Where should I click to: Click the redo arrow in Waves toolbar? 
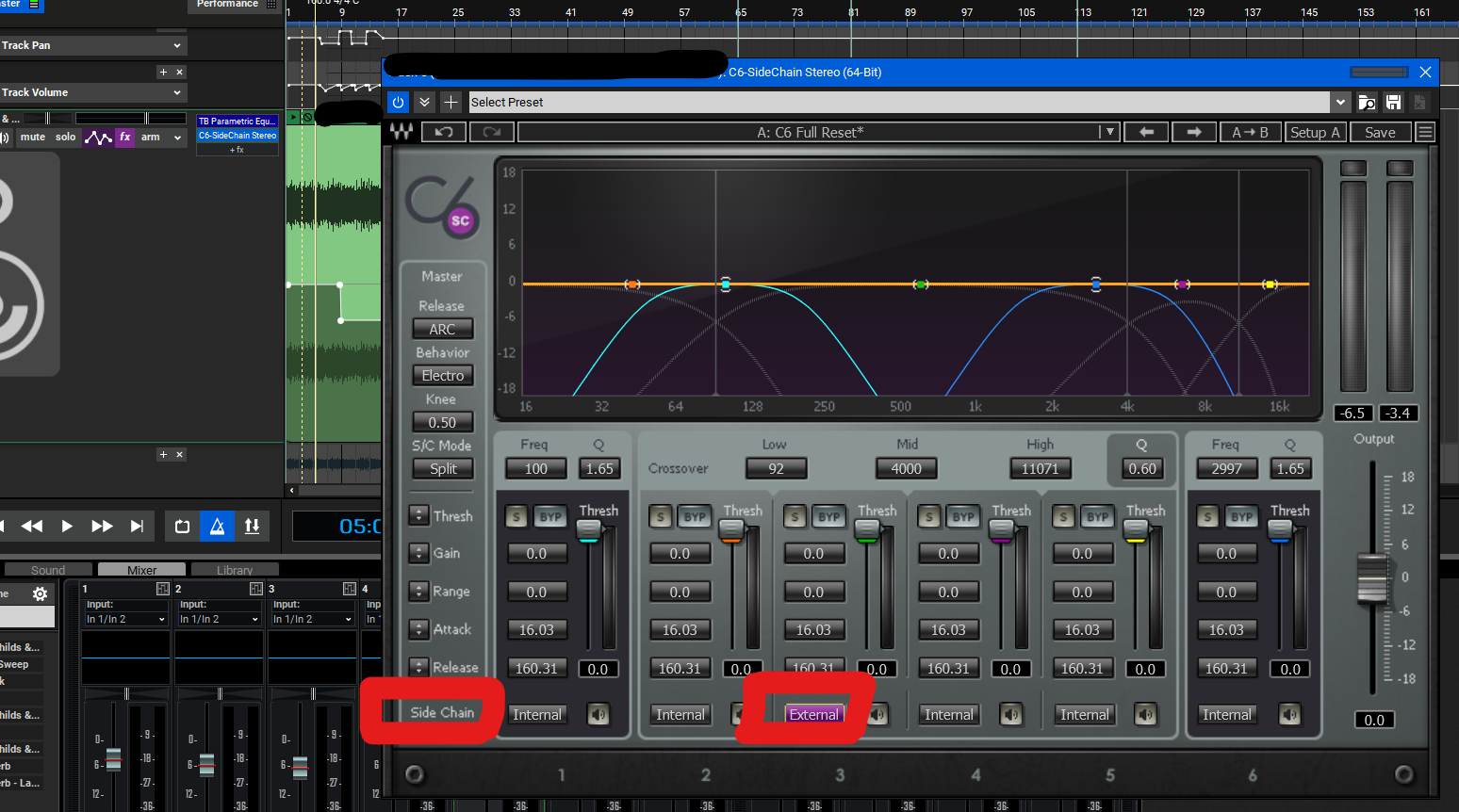point(491,132)
